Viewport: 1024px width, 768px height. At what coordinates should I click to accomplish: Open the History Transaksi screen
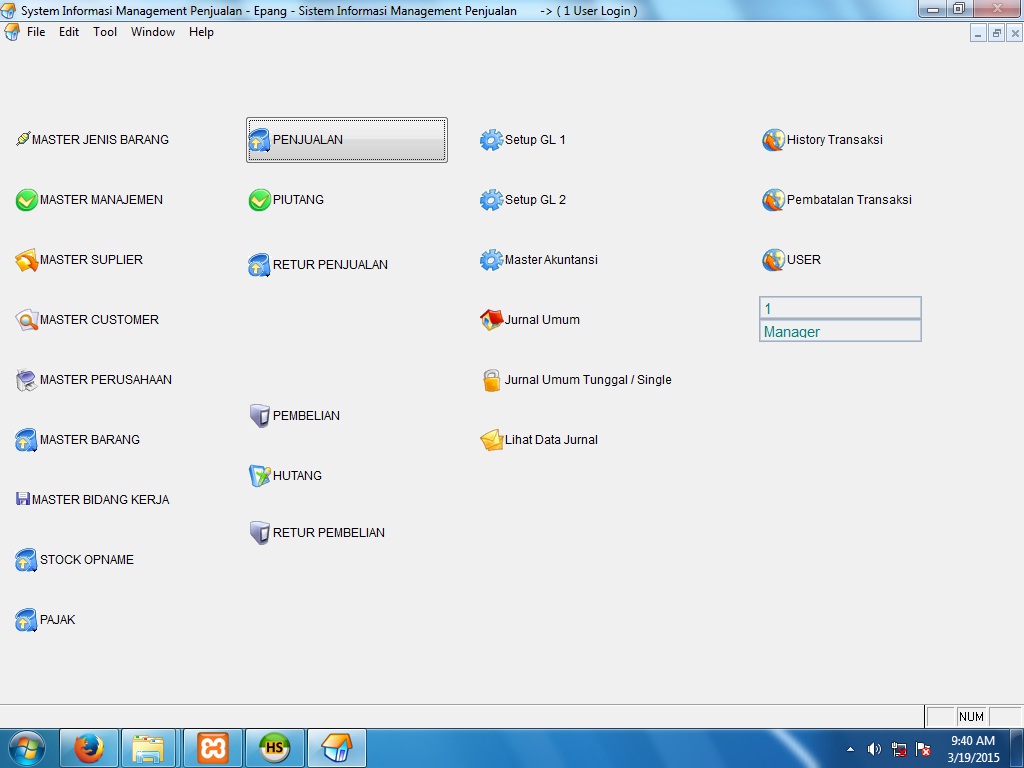(834, 140)
